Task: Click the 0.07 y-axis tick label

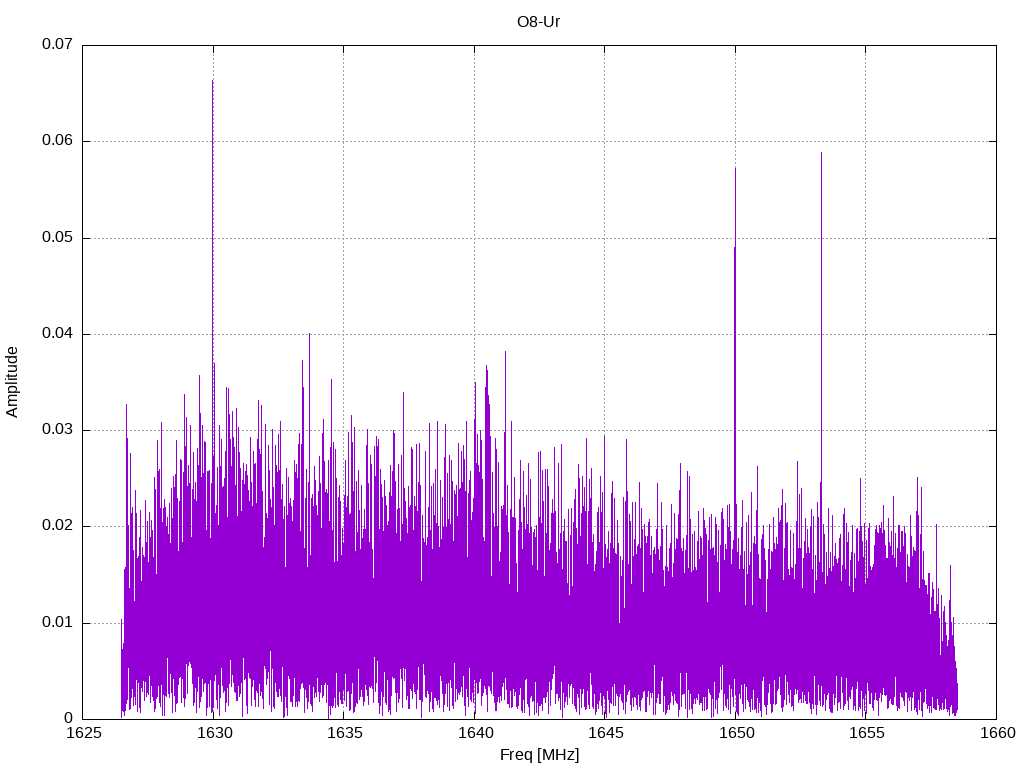Action: tap(57, 45)
